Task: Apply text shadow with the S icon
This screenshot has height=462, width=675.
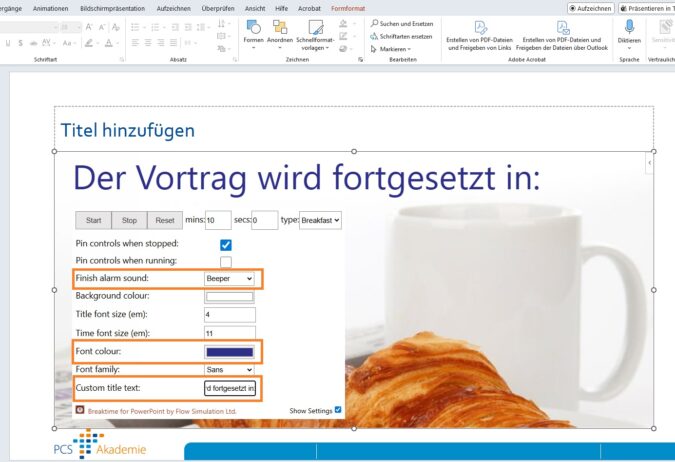Action: pyautogui.click(x=20, y=43)
